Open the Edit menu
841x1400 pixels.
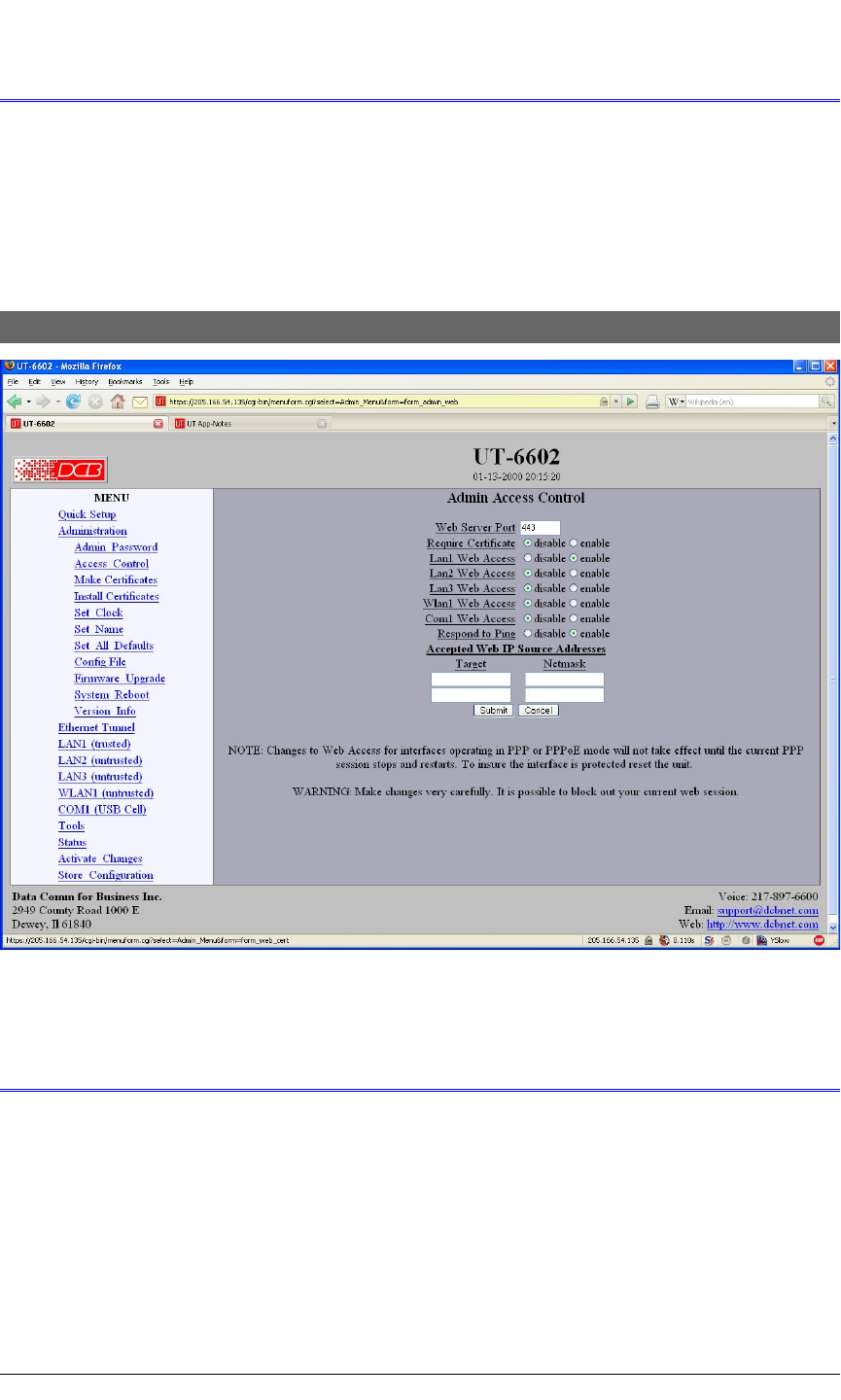pos(34,382)
